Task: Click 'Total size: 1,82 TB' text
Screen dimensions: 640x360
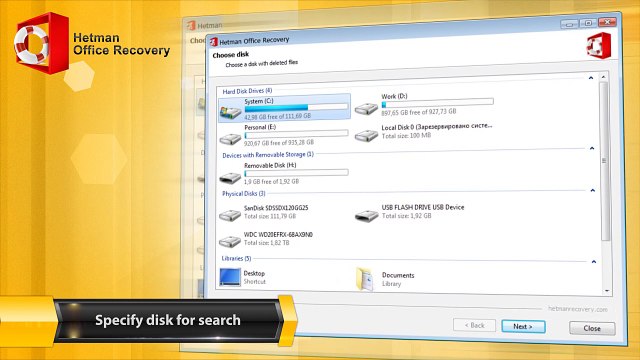Action: point(267,242)
